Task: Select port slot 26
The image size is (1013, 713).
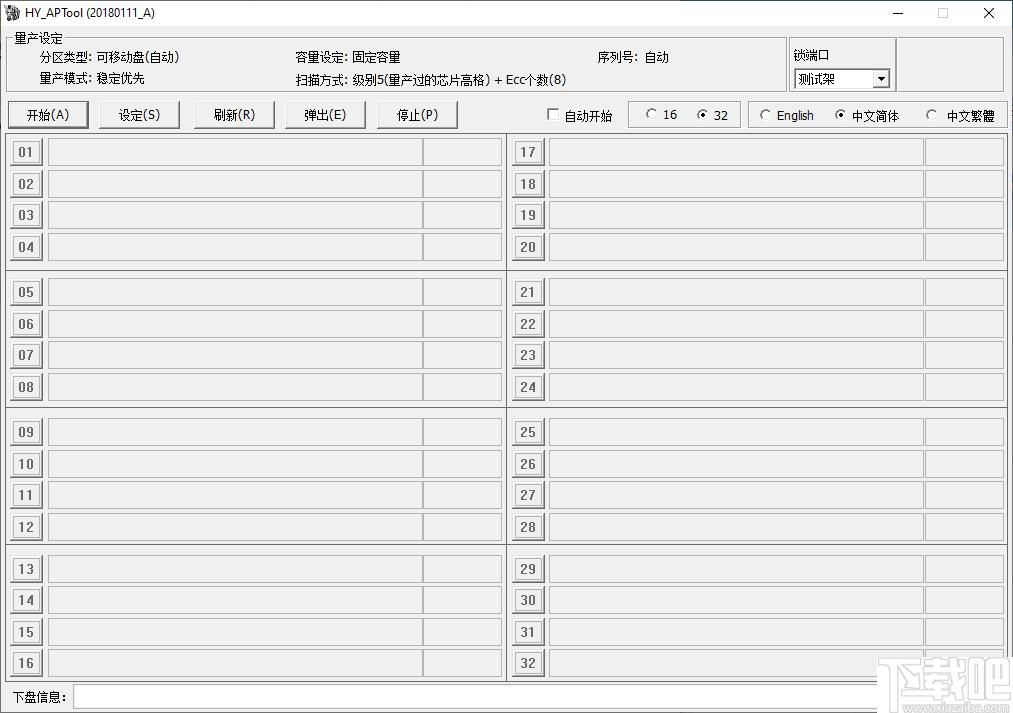Action: click(x=528, y=464)
